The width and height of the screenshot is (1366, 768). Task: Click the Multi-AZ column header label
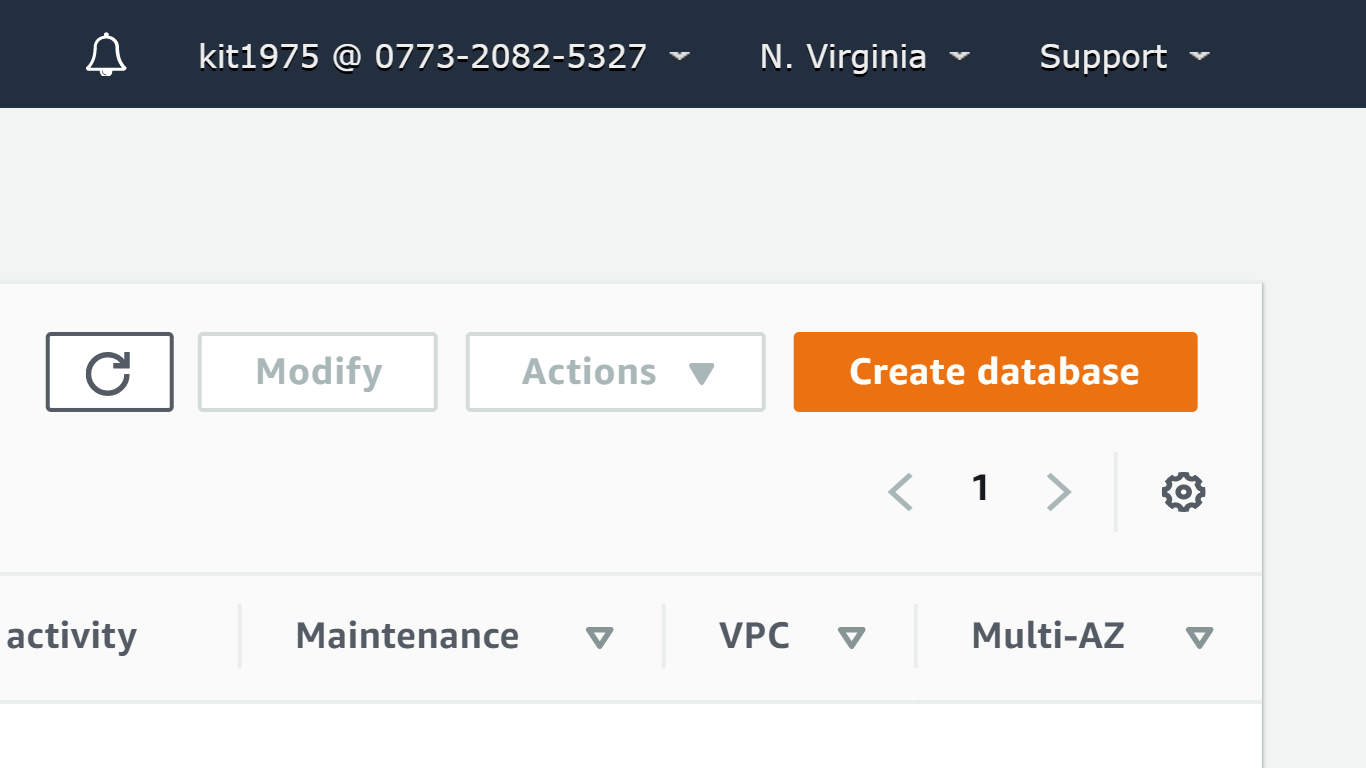click(x=1048, y=636)
